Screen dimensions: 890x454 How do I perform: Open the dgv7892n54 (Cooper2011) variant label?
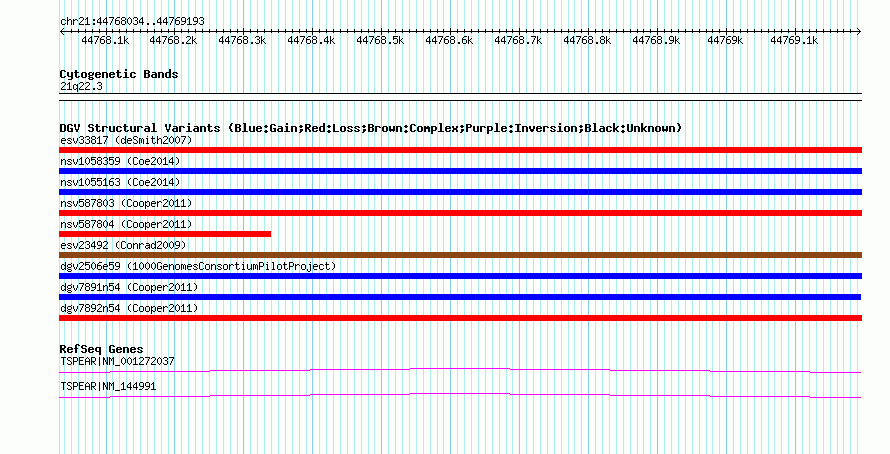tap(129, 308)
